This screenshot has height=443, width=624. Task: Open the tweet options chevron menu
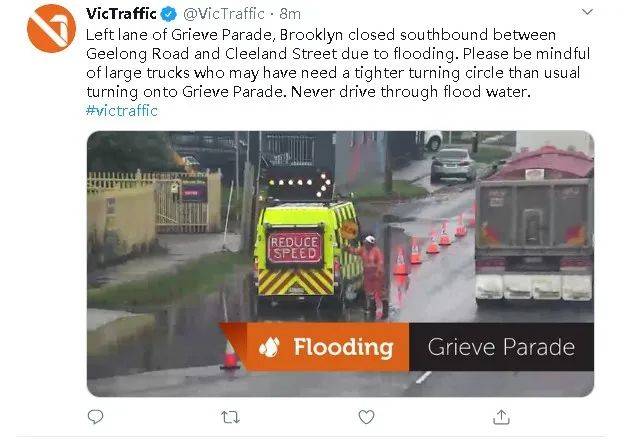click(x=587, y=12)
